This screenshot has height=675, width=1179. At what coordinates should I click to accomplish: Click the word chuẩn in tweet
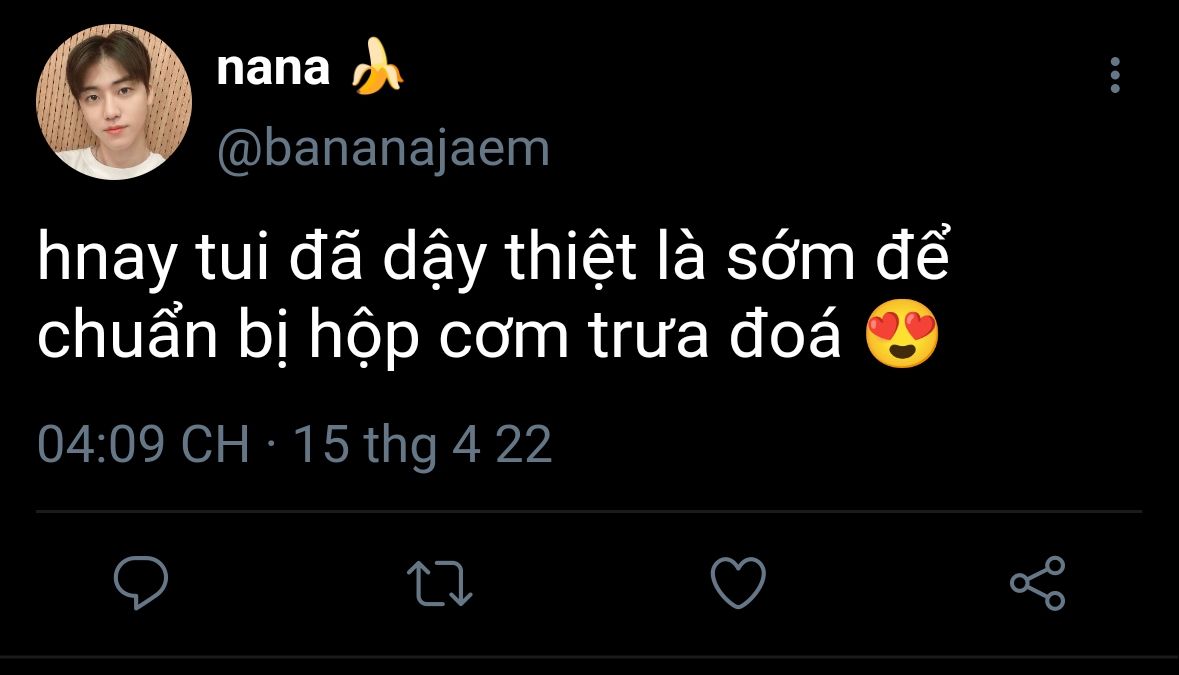point(127,334)
